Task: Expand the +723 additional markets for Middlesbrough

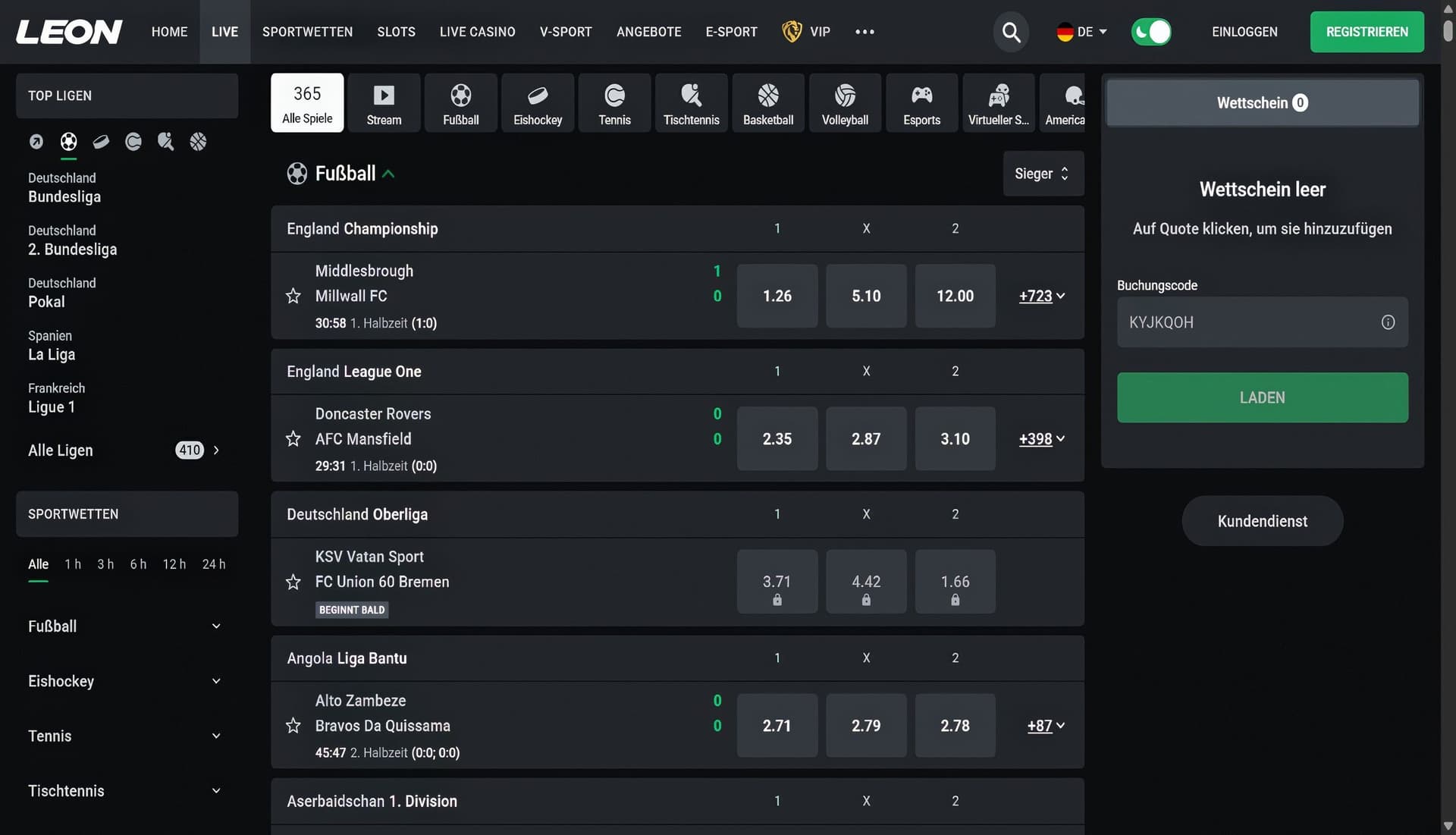Action: [x=1042, y=297]
